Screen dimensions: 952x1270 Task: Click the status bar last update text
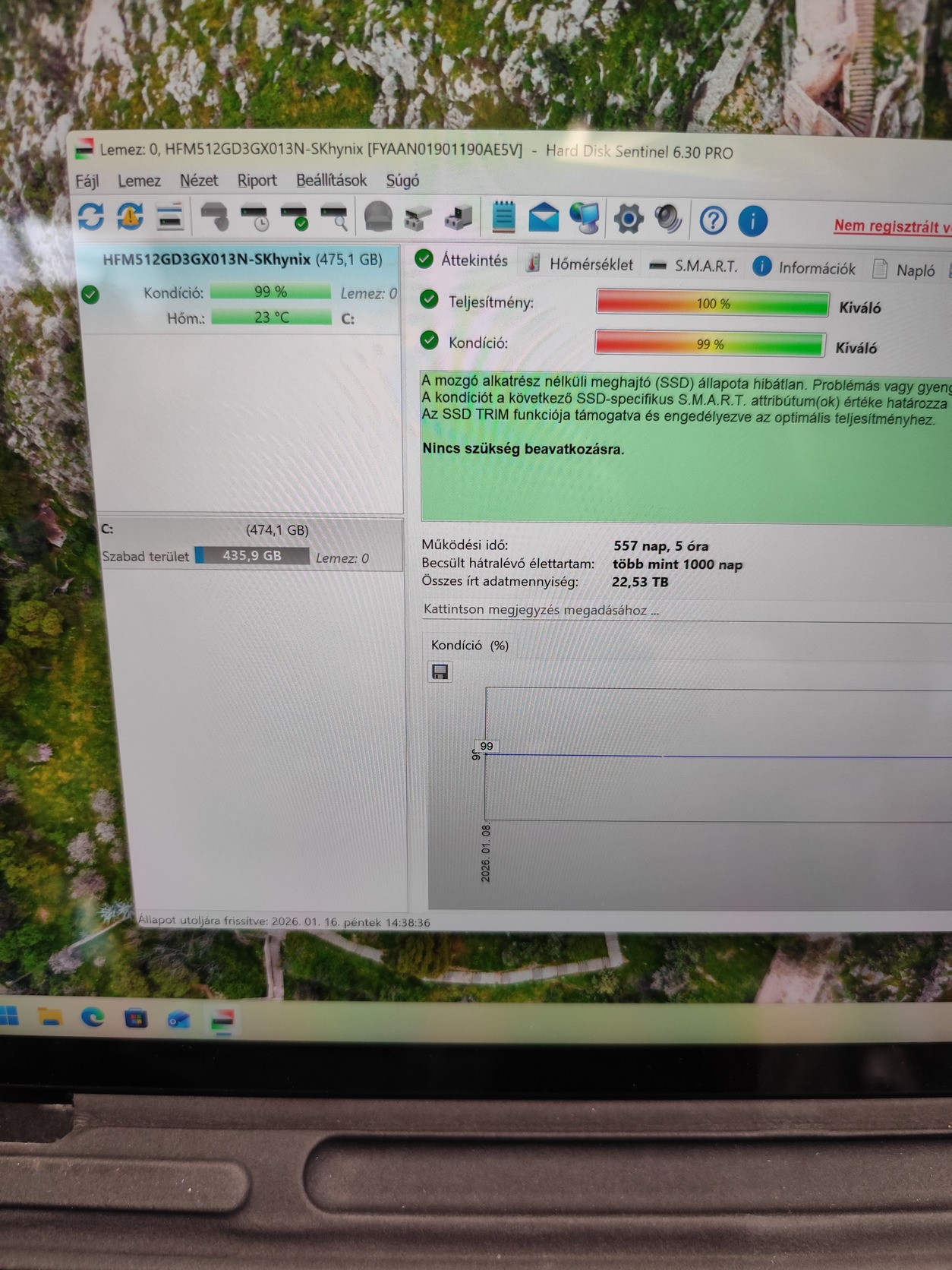click(284, 921)
